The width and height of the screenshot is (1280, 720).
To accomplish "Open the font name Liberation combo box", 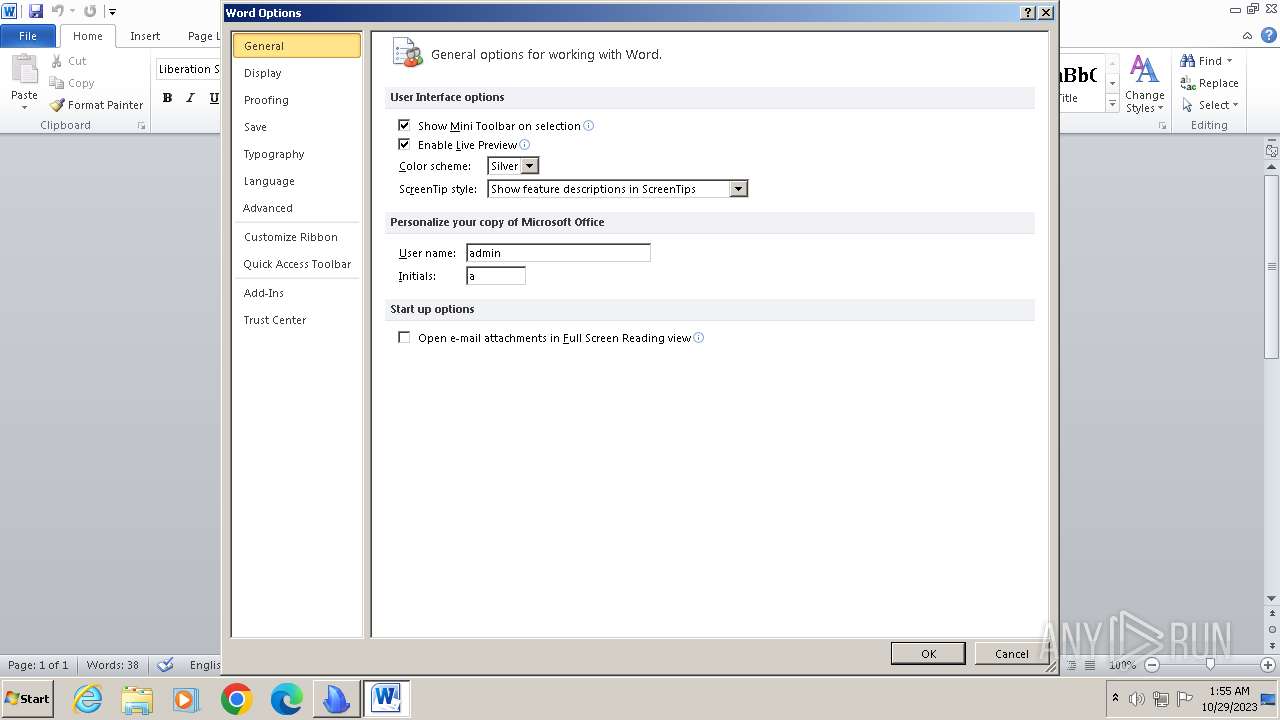I will pyautogui.click(x=188, y=69).
